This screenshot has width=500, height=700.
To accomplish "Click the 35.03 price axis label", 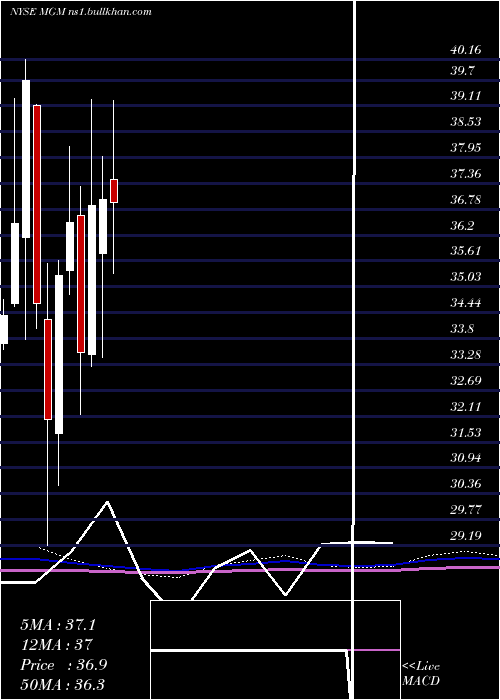I will click(x=466, y=277).
